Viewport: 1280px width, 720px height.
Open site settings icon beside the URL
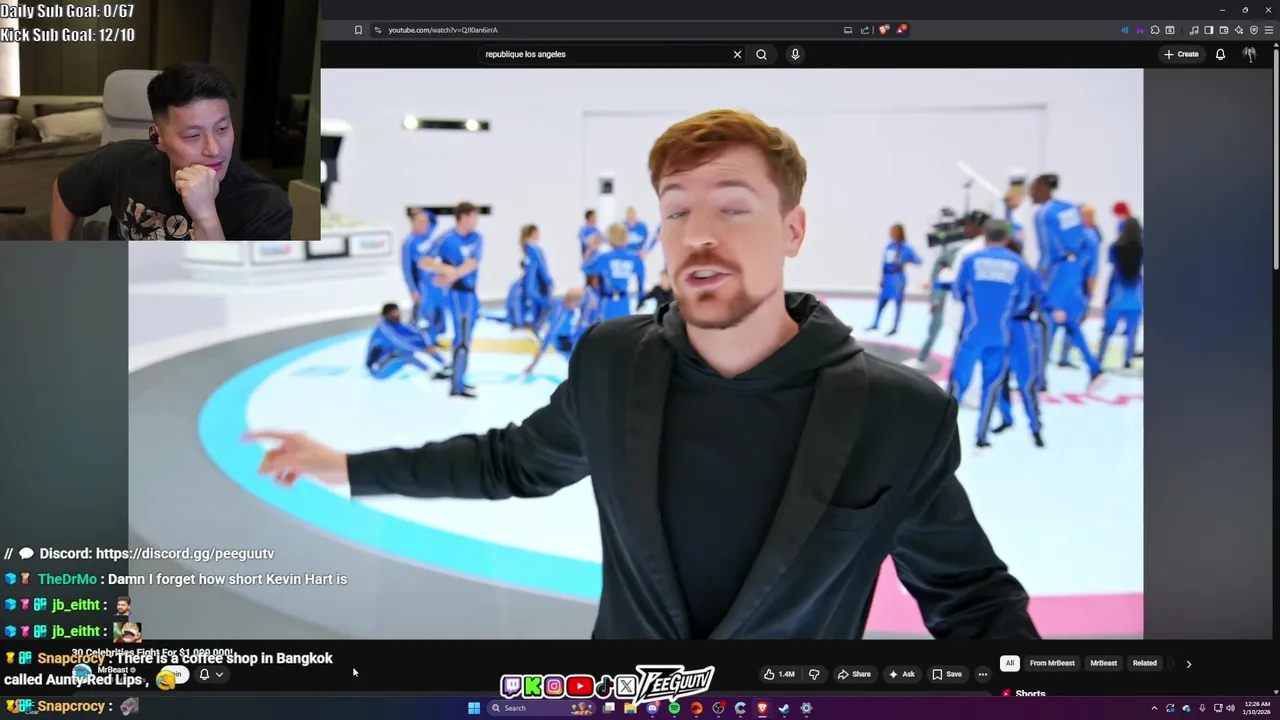(378, 30)
